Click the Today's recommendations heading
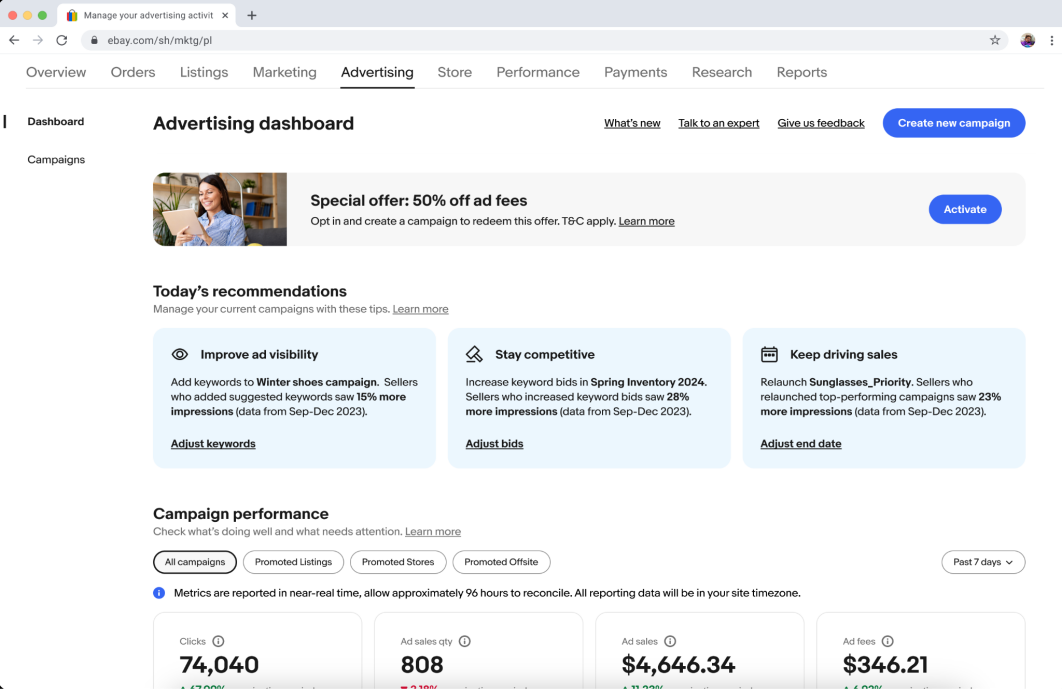This screenshot has width=1062, height=689. pyautogui.click(x=250, y=291)
